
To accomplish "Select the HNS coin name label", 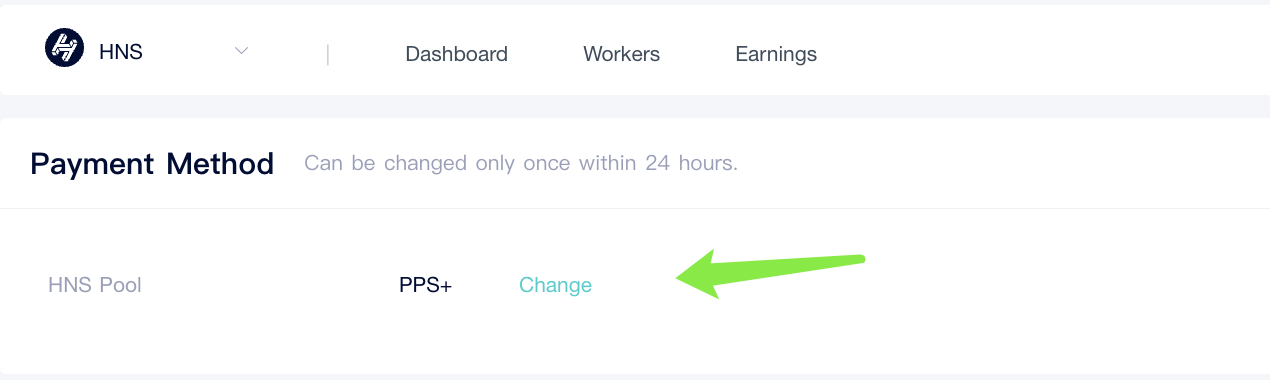I will [121, 52].
